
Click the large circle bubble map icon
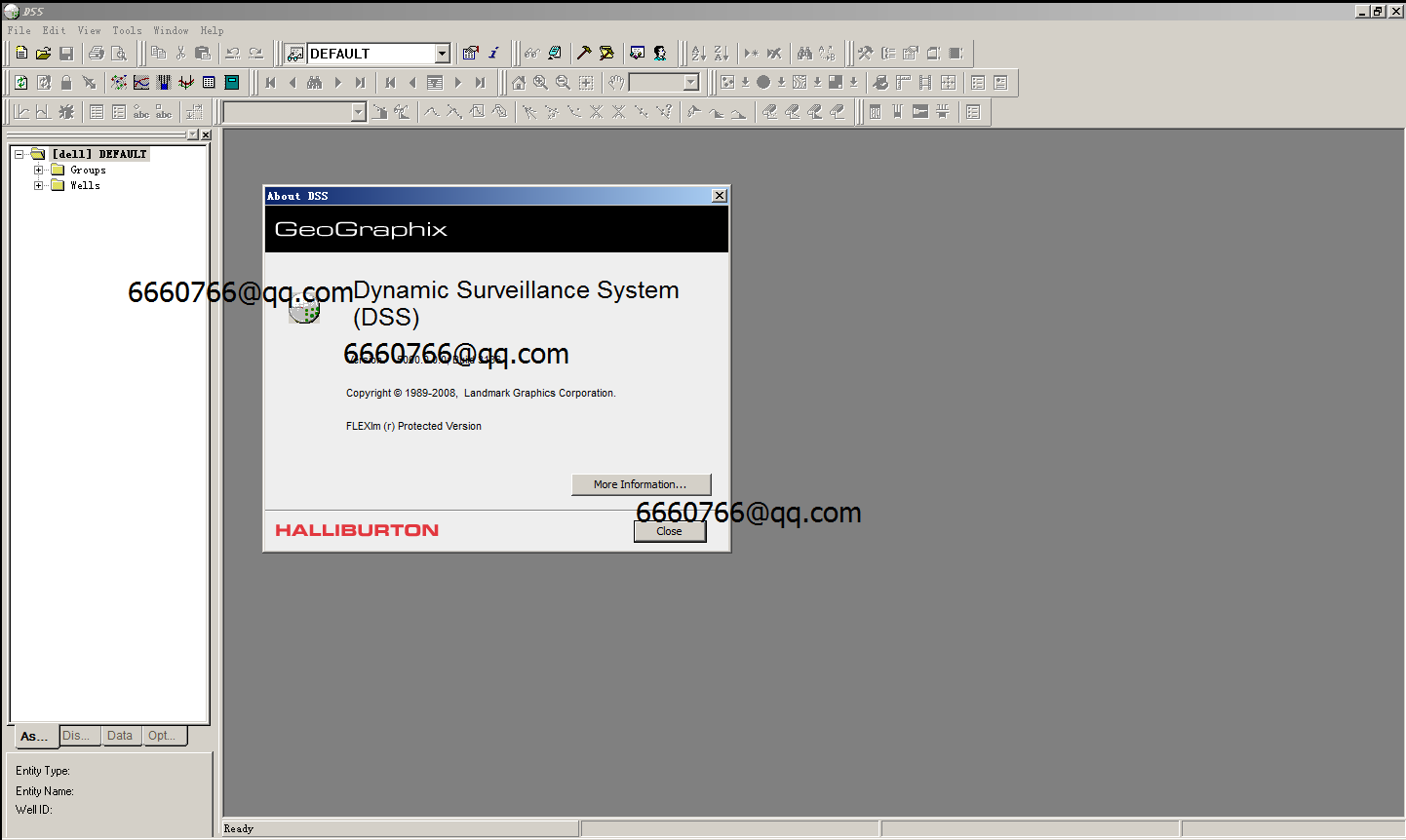tap(763, 83)
